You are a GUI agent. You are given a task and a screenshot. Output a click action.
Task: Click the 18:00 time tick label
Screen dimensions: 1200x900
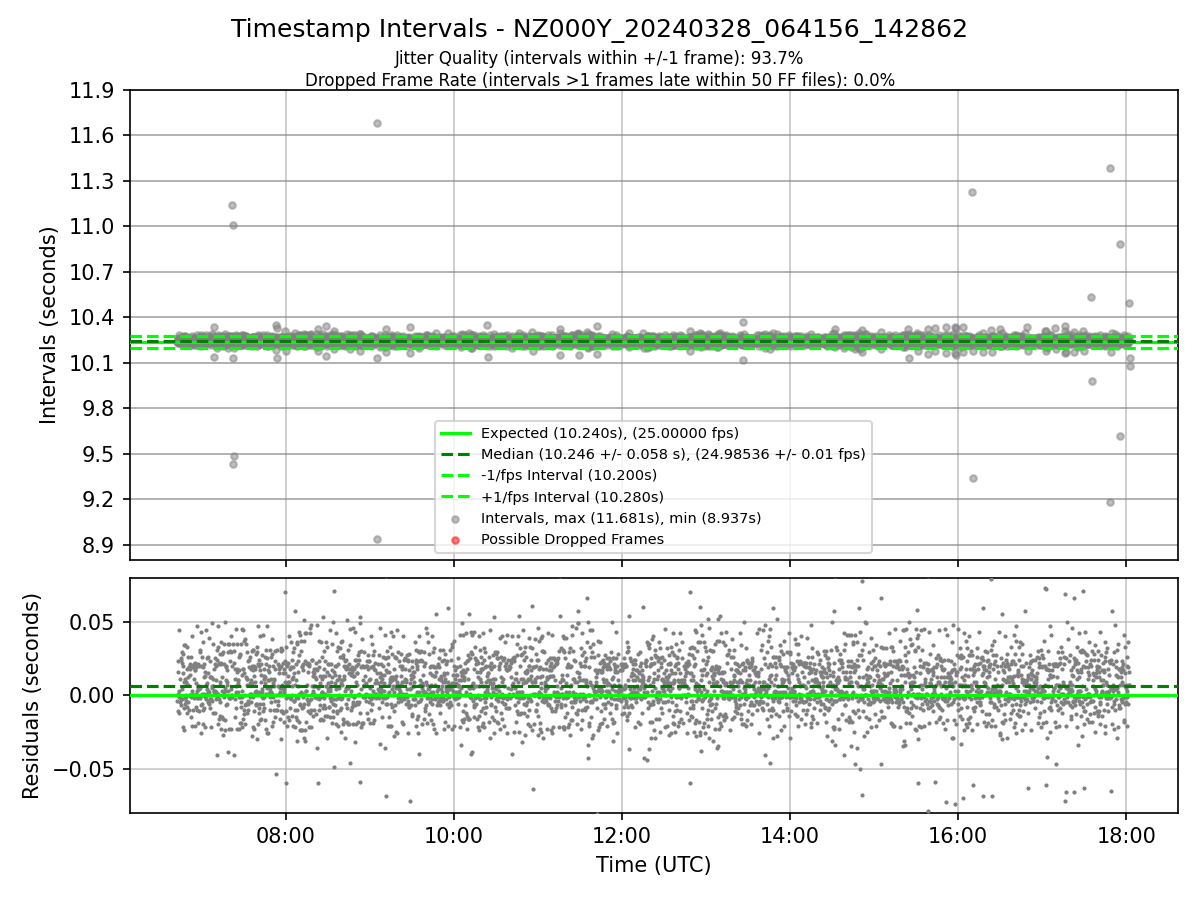point(1126,836)
